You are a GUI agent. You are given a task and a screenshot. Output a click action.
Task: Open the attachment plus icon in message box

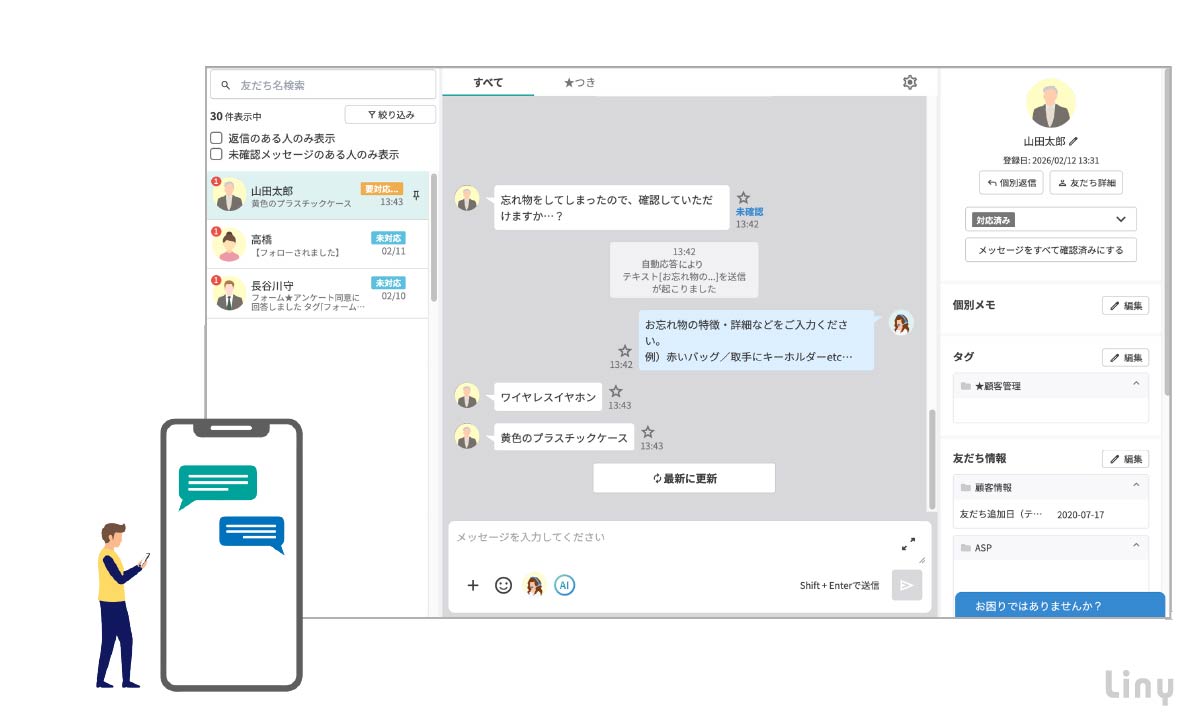coord(473,584)
